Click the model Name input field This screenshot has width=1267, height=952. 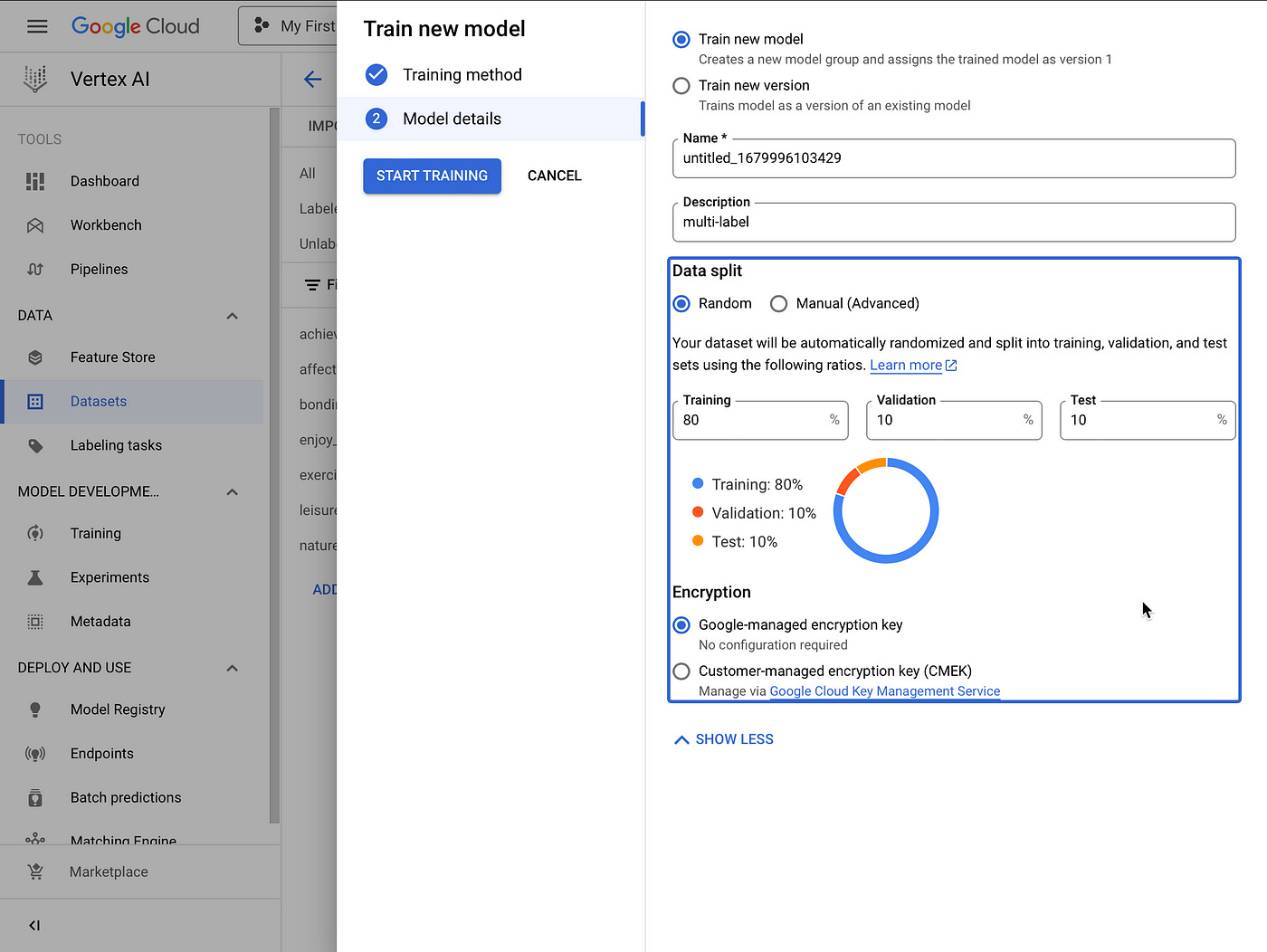pyautogui.click(x=953, y=158)
